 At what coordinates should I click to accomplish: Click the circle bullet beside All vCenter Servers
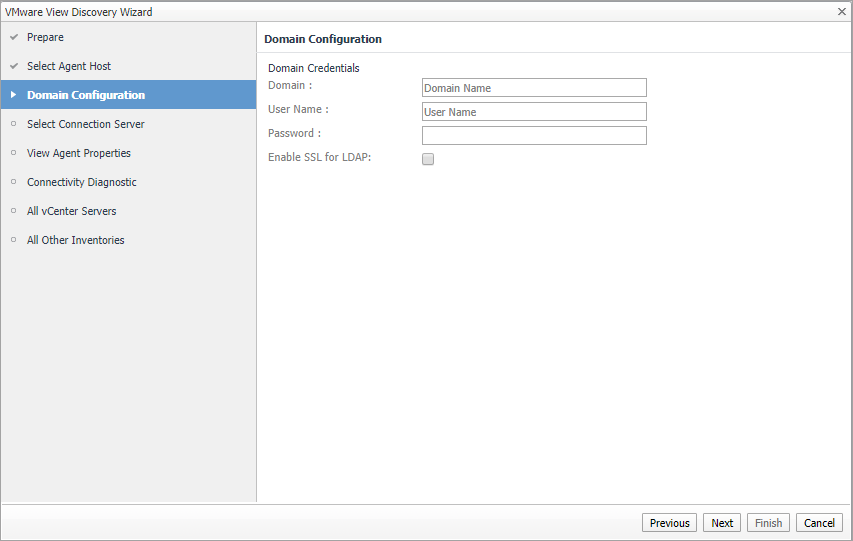coord(14,211)
